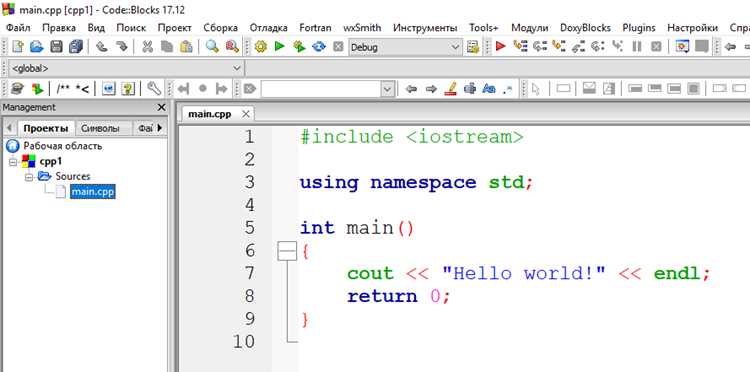
Task: Click Next line debugger icon
Action: pos(540,46)
